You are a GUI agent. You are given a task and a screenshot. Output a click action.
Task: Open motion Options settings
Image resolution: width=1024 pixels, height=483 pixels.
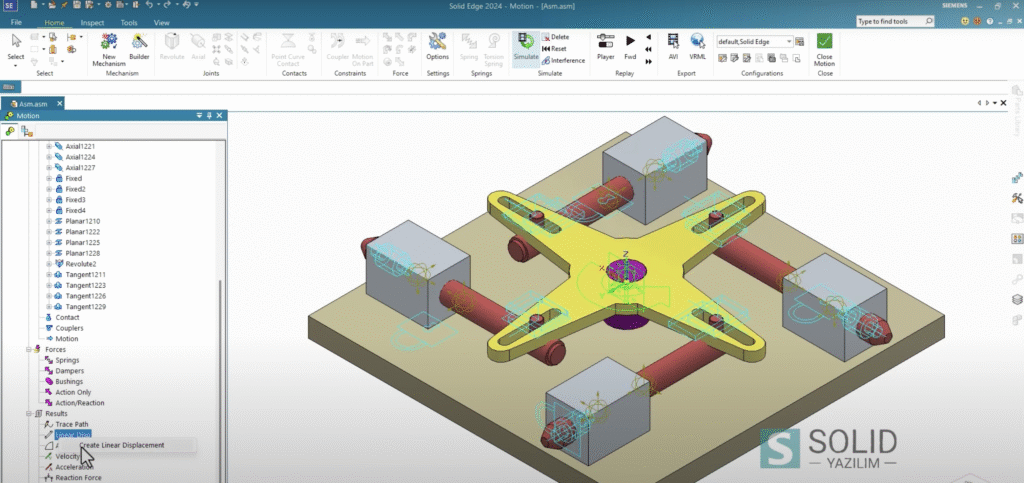click(x=438, y=48)
